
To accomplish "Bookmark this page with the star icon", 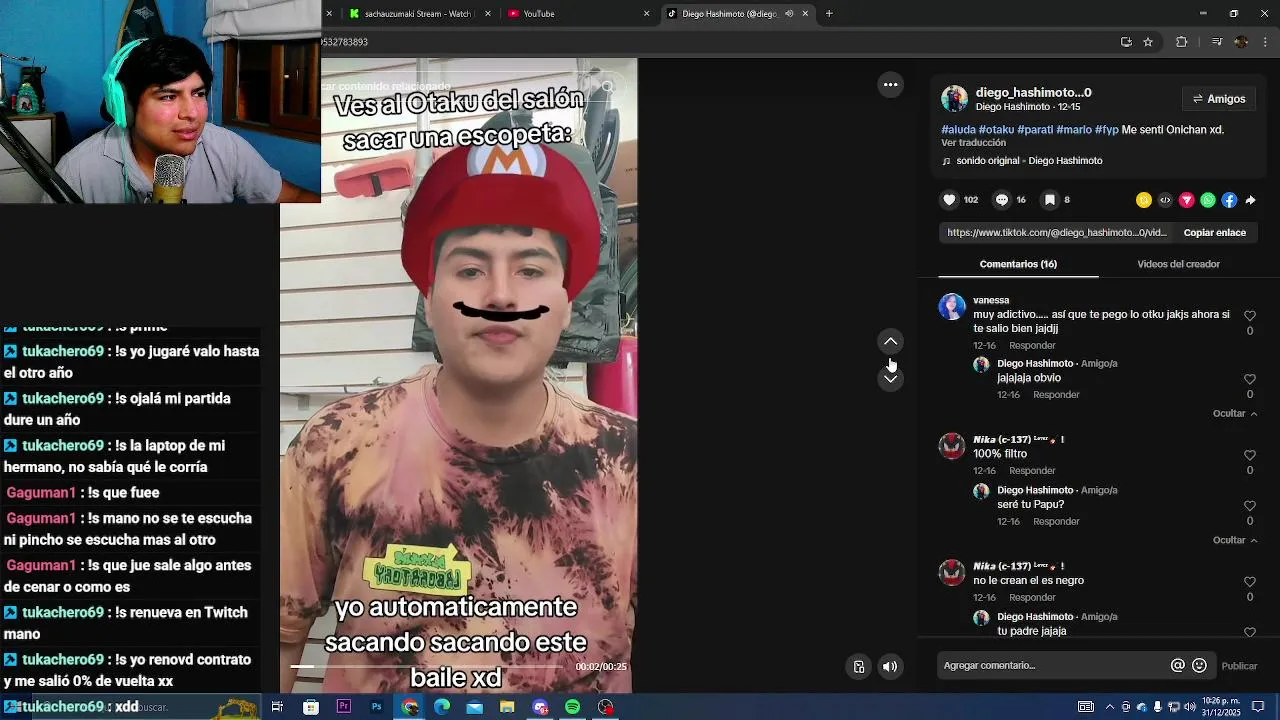I will point(1148,42).
